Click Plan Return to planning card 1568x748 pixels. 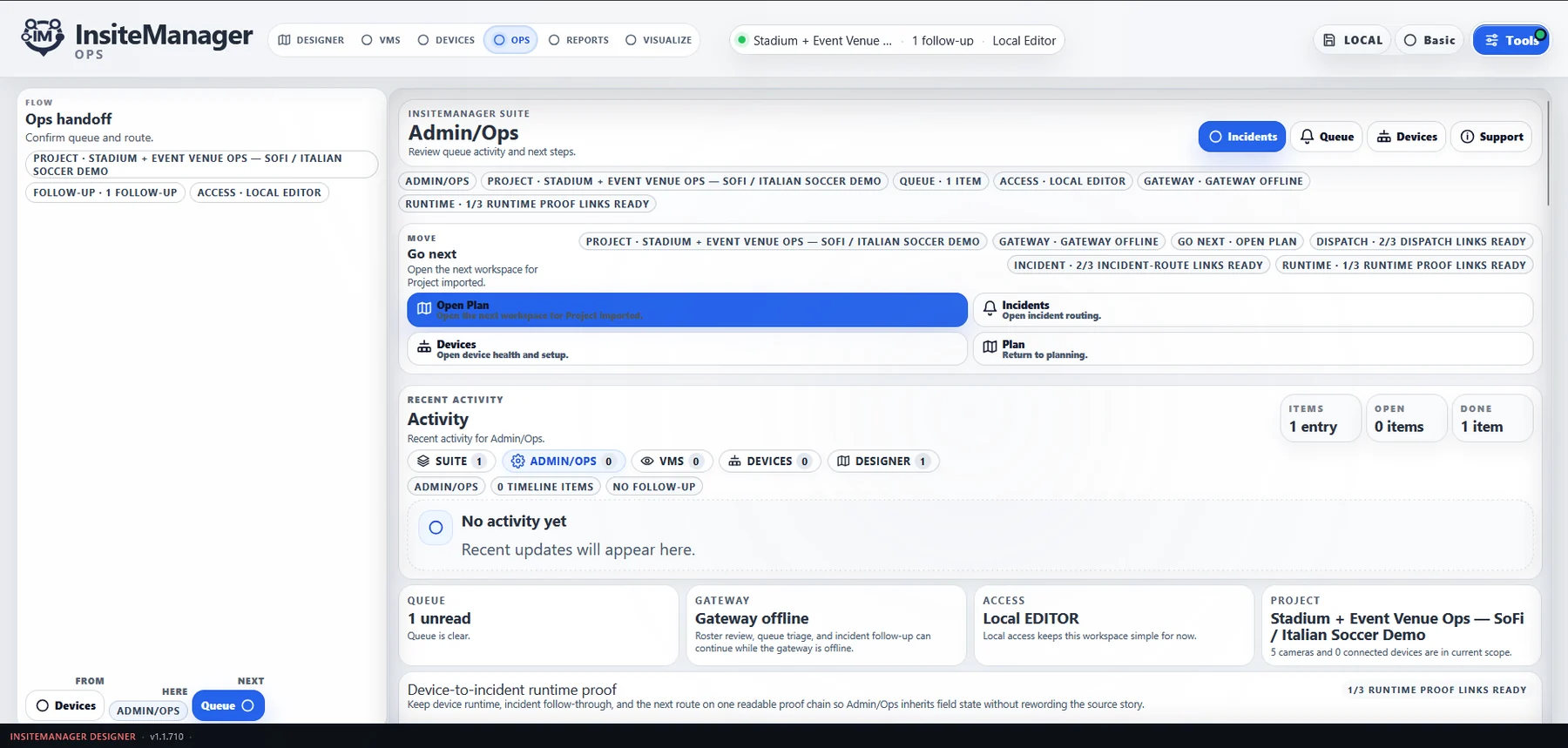tap(1253, 349)
